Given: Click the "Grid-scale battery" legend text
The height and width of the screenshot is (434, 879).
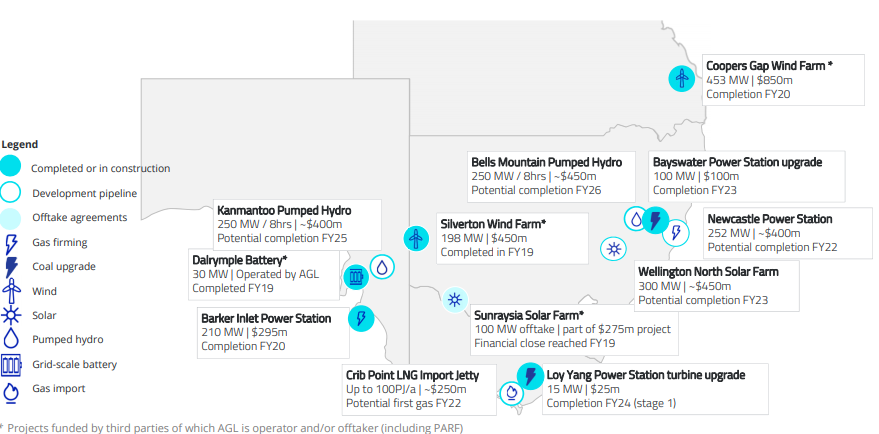Looking at the screenshot, I should tap(75, 364).
